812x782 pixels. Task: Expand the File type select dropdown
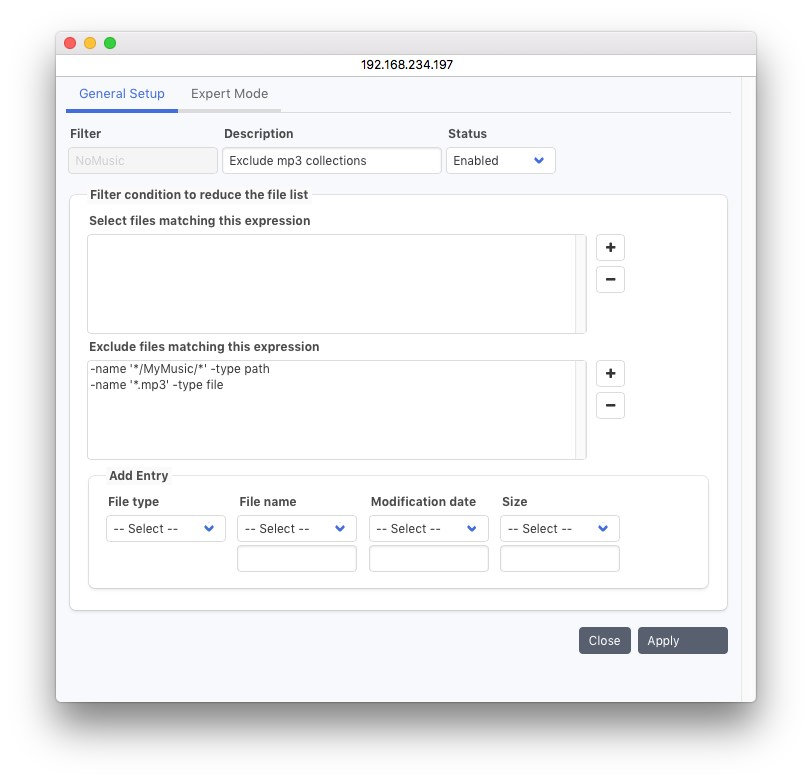click(x=166, y=529)
